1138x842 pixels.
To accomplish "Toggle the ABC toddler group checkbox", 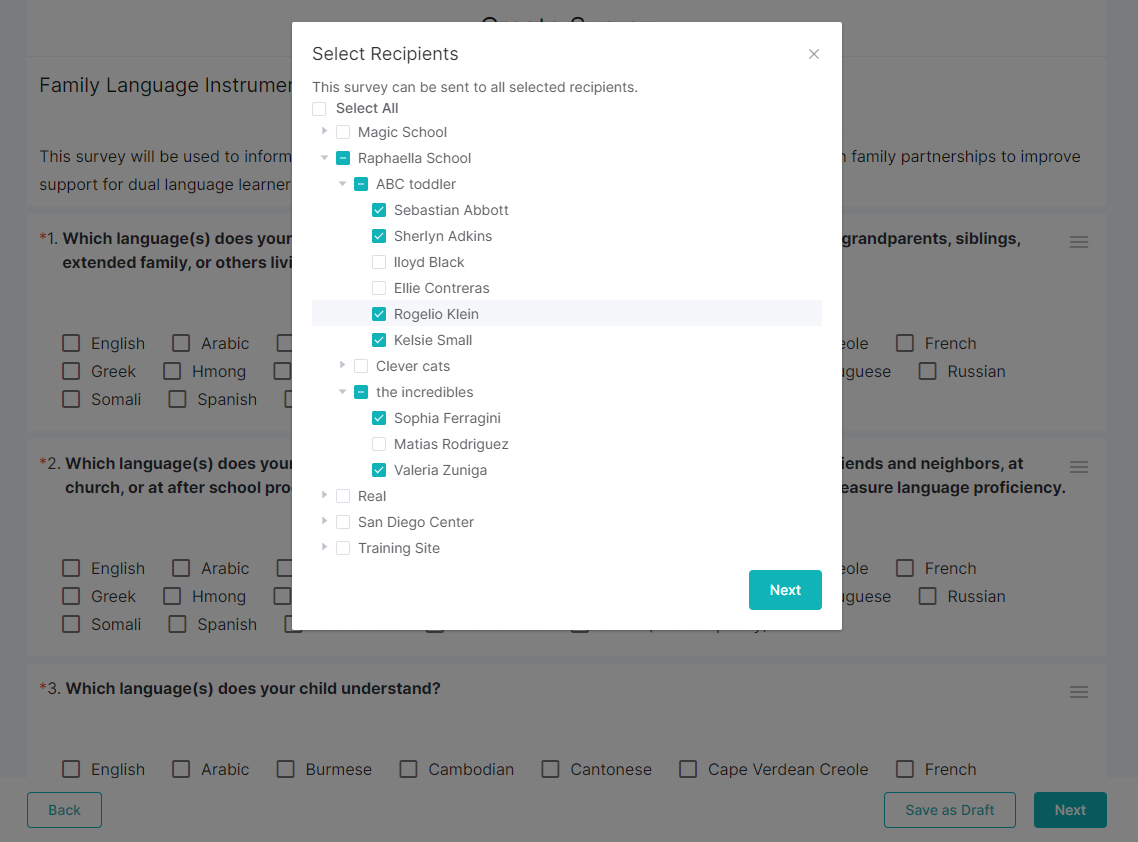I will (361, 185).
